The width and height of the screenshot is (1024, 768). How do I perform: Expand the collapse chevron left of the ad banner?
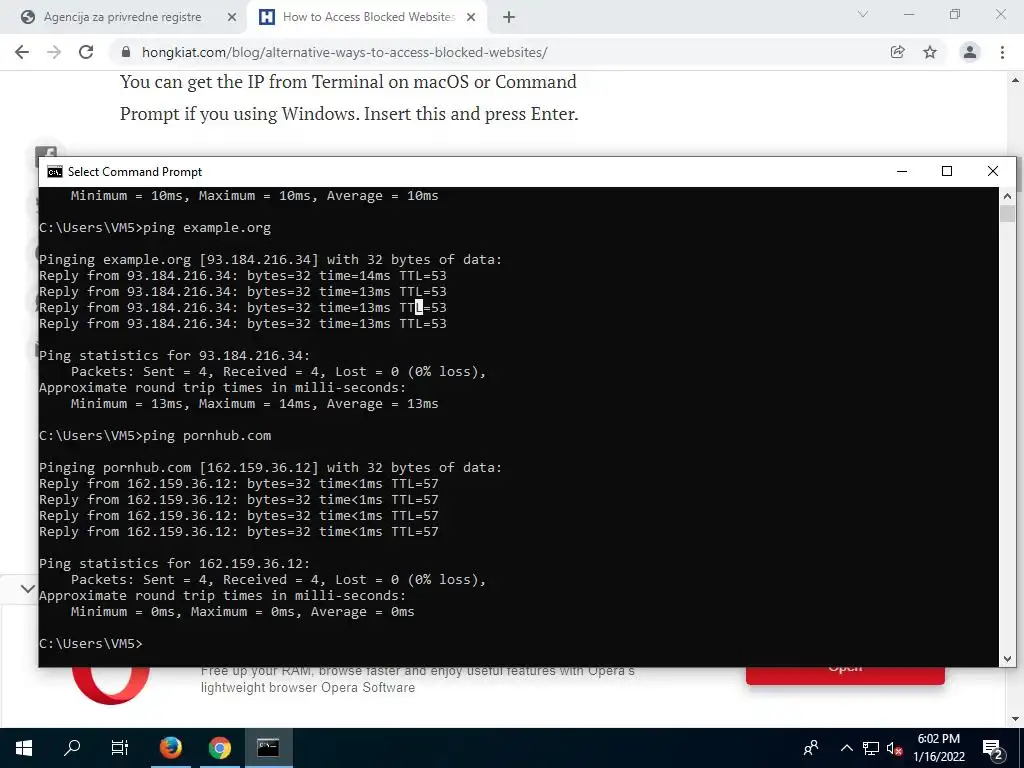click(27, 588)
